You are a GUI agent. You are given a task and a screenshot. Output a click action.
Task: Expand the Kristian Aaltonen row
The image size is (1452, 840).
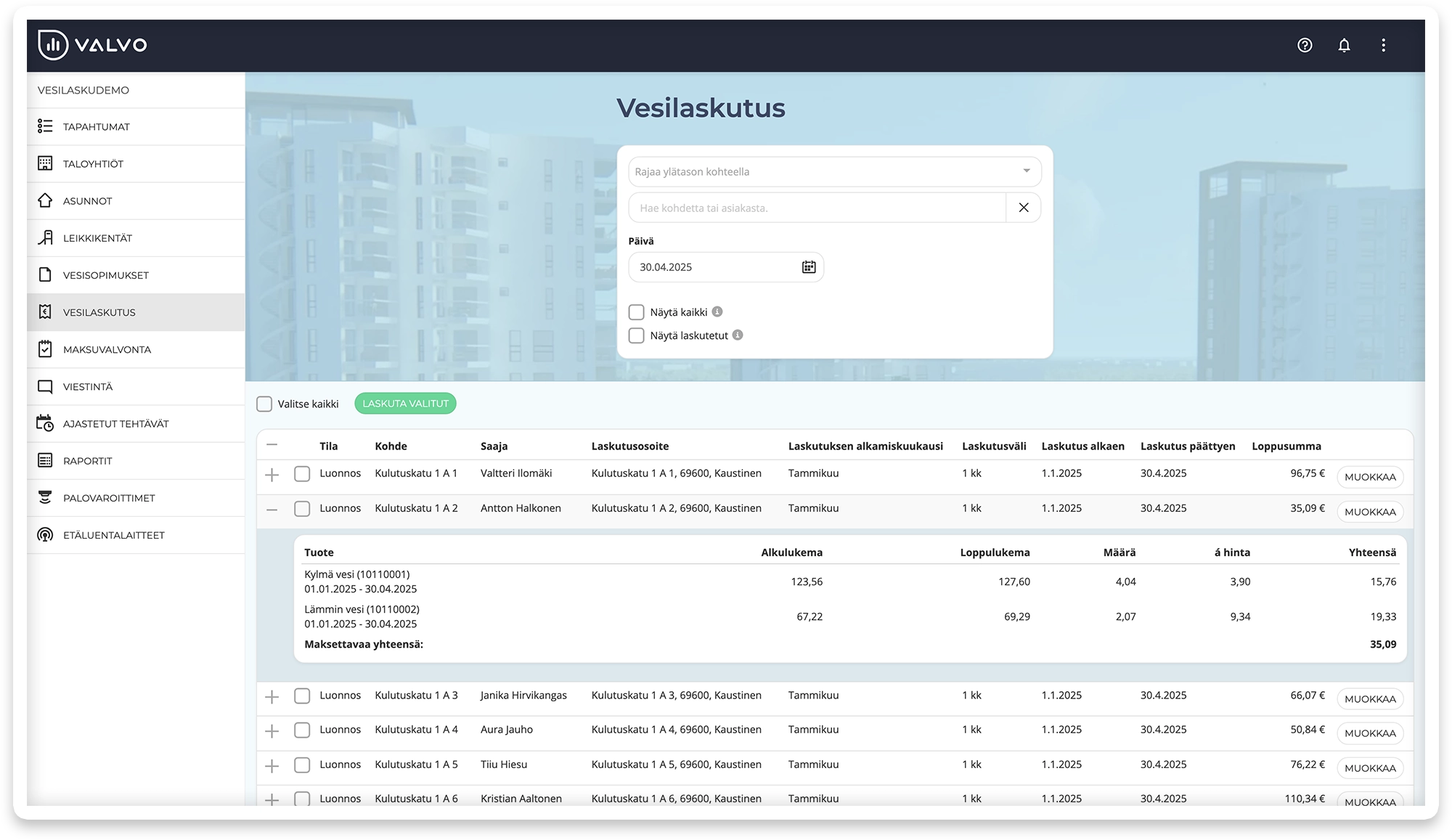(x=272, y=799)
